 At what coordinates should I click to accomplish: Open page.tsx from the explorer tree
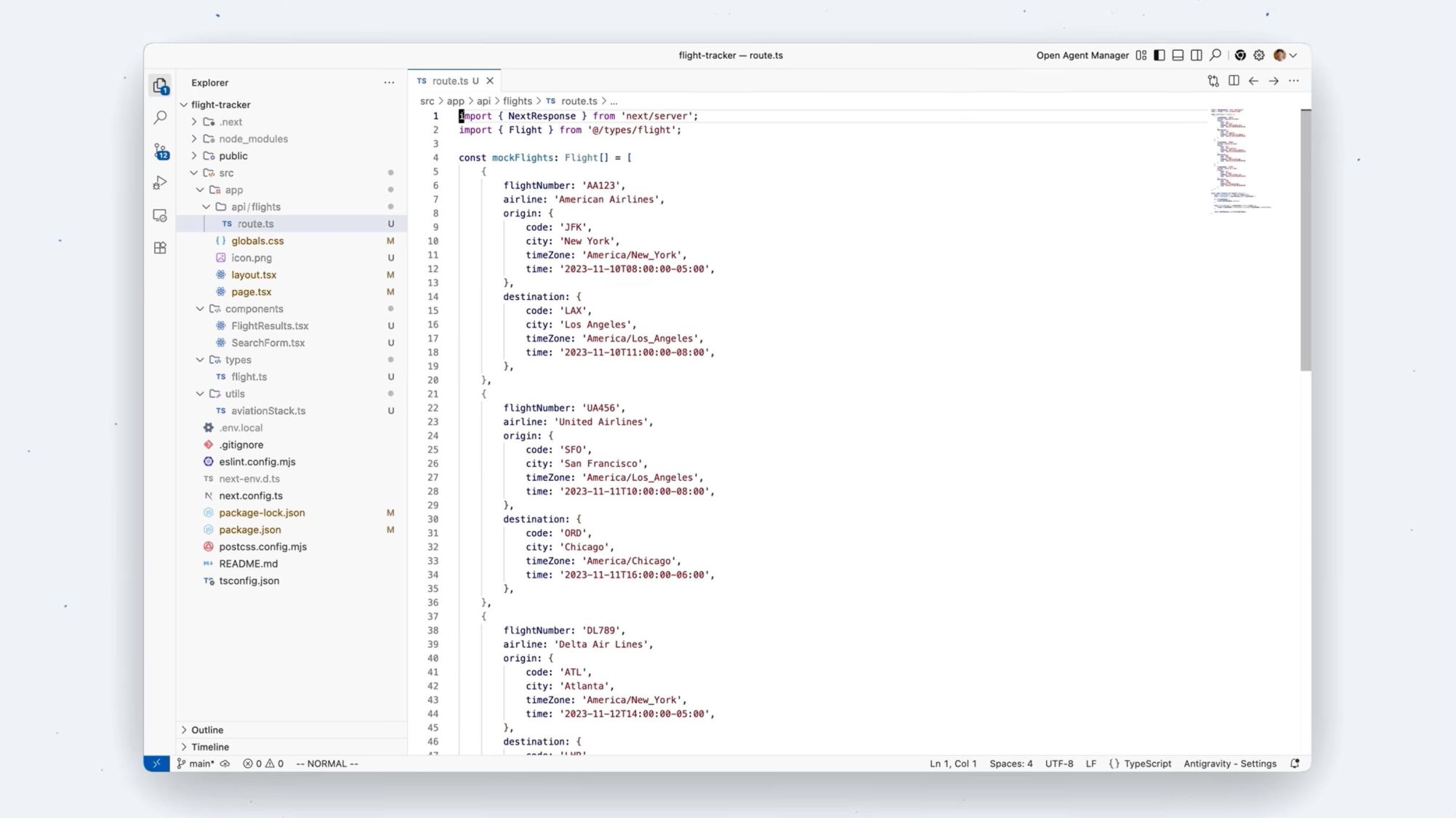[251, 292]
